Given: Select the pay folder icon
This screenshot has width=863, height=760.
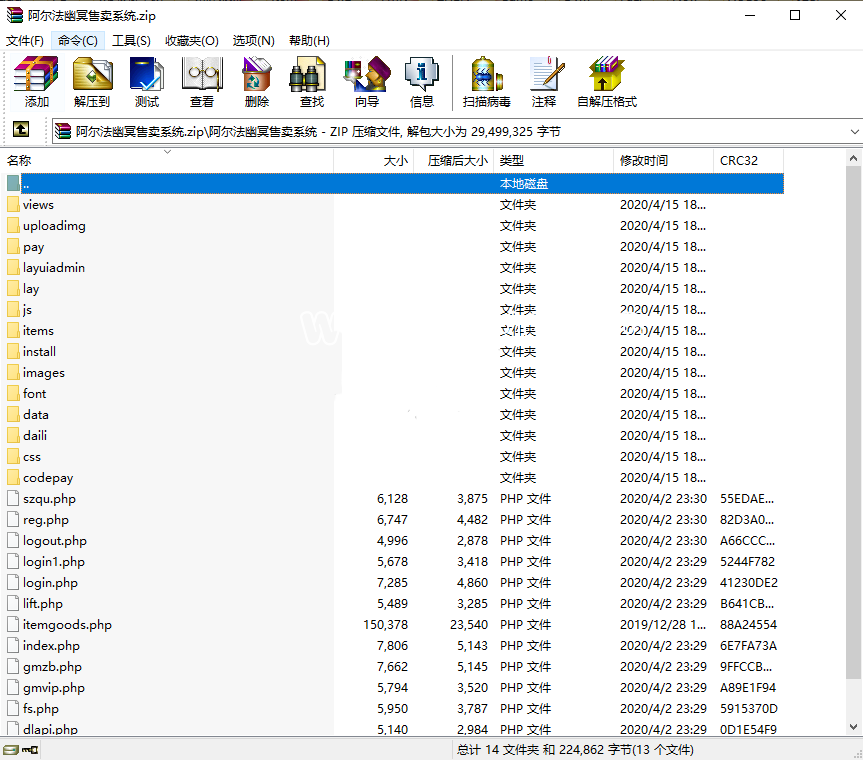Looking at the screenshot, I should 13,247.
